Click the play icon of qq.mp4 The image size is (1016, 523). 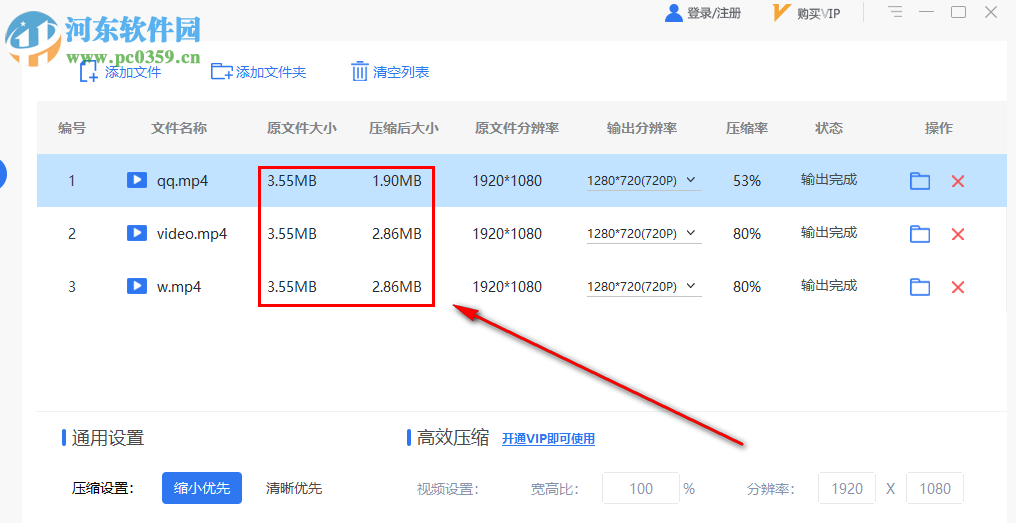tap(137, 180)
